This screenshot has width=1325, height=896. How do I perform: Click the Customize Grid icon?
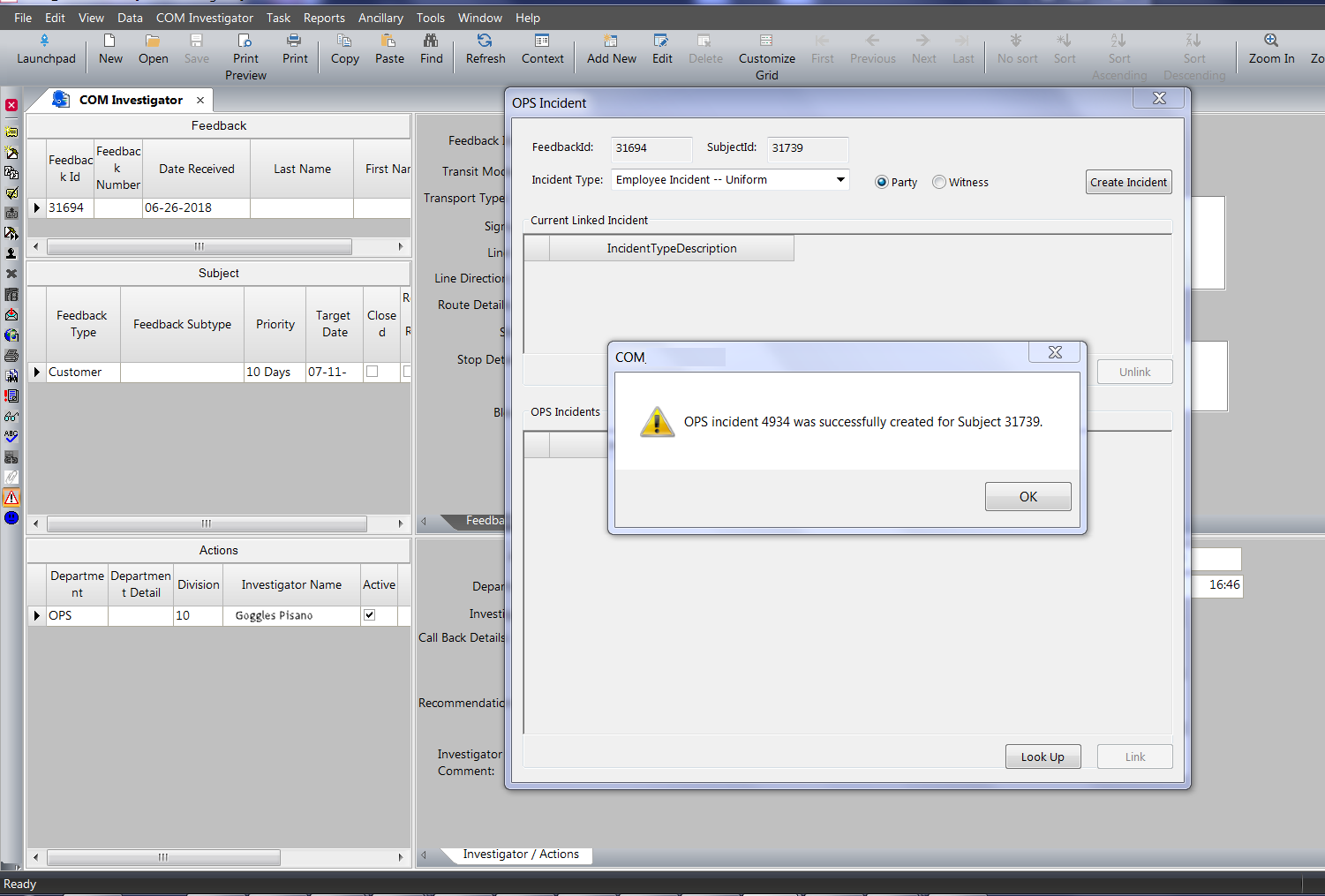766,49
